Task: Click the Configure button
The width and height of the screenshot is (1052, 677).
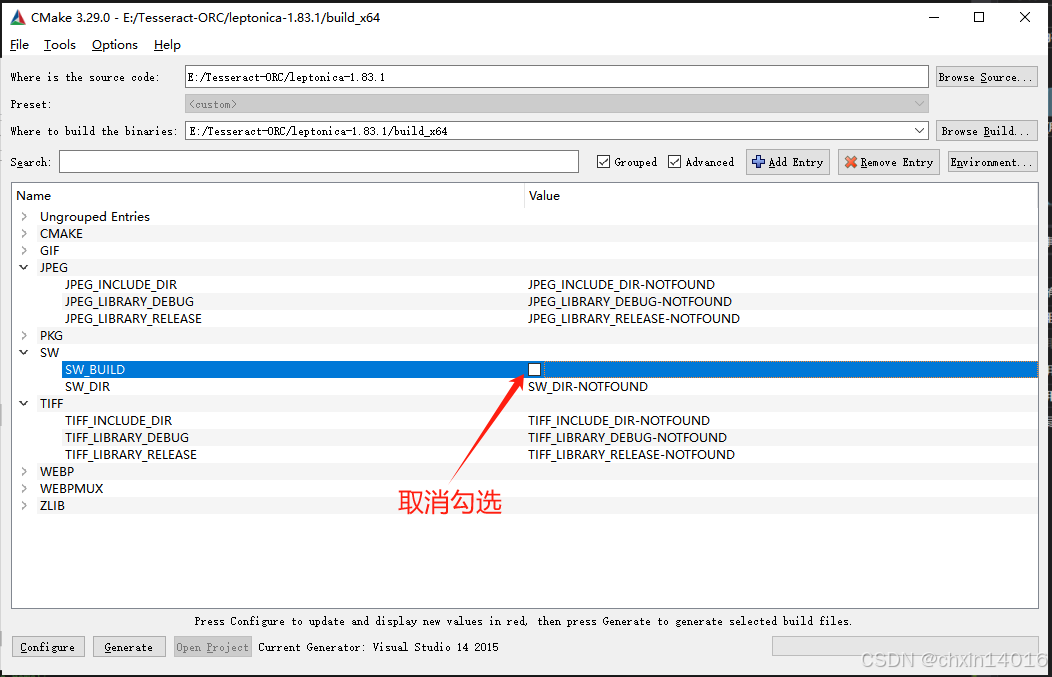Action: (48, 647)
